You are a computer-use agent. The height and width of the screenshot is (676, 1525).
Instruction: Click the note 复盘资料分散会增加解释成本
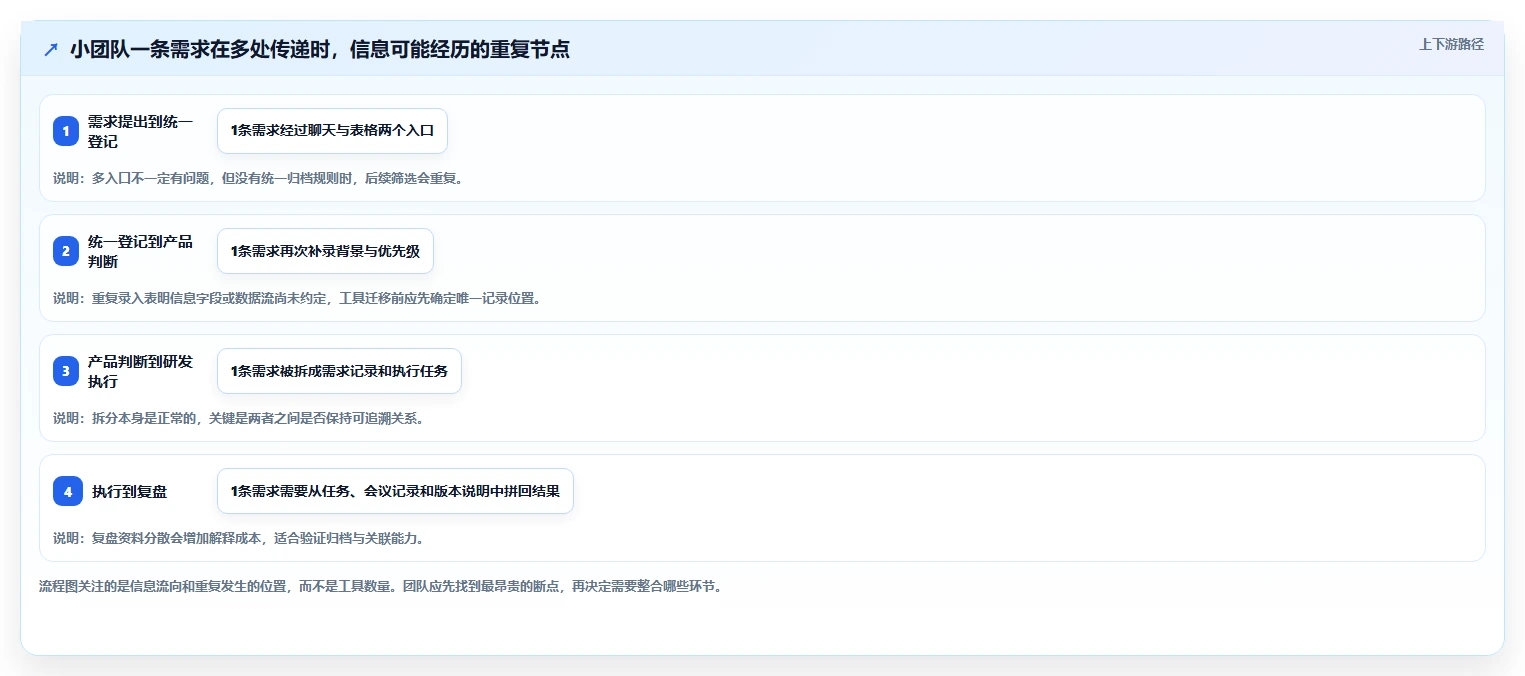point(239,538)
